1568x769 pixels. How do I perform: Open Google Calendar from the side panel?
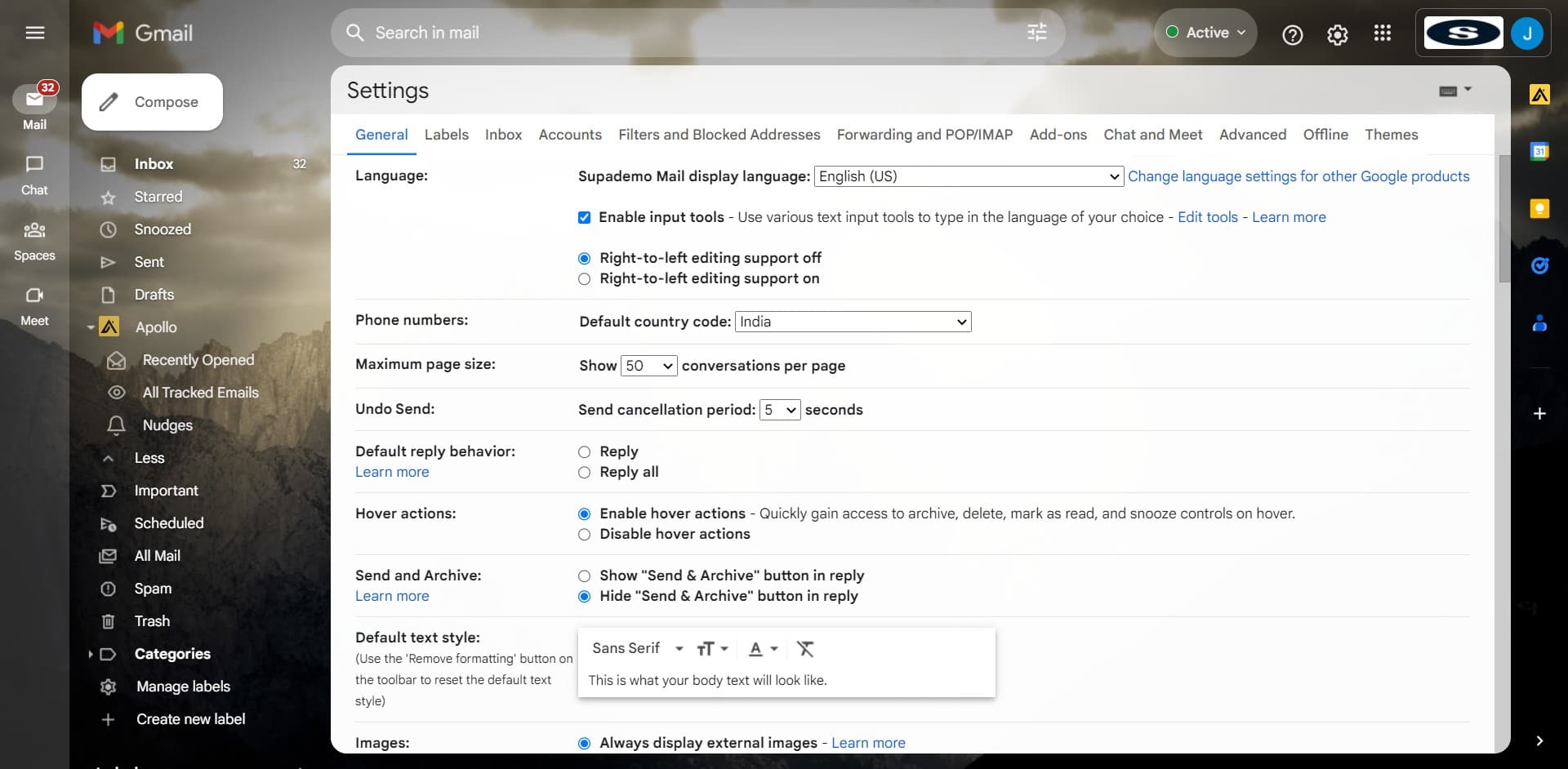pyautogui.click(x=1541, y=151)
